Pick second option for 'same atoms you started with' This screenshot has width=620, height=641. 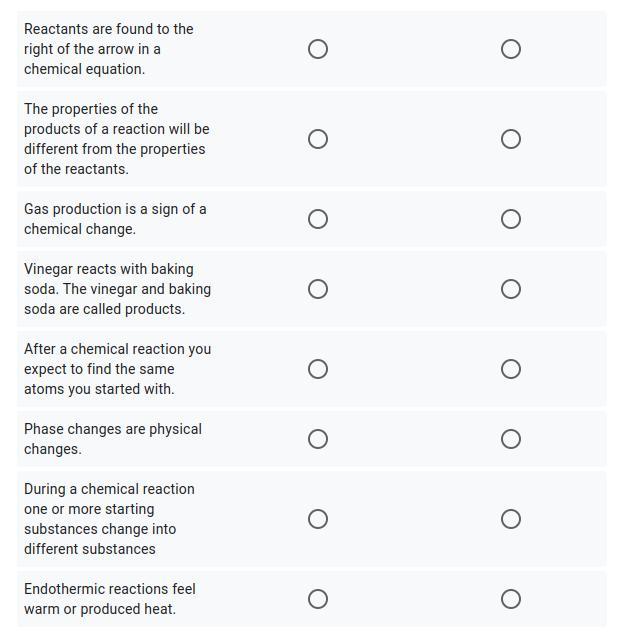point(510,369)
